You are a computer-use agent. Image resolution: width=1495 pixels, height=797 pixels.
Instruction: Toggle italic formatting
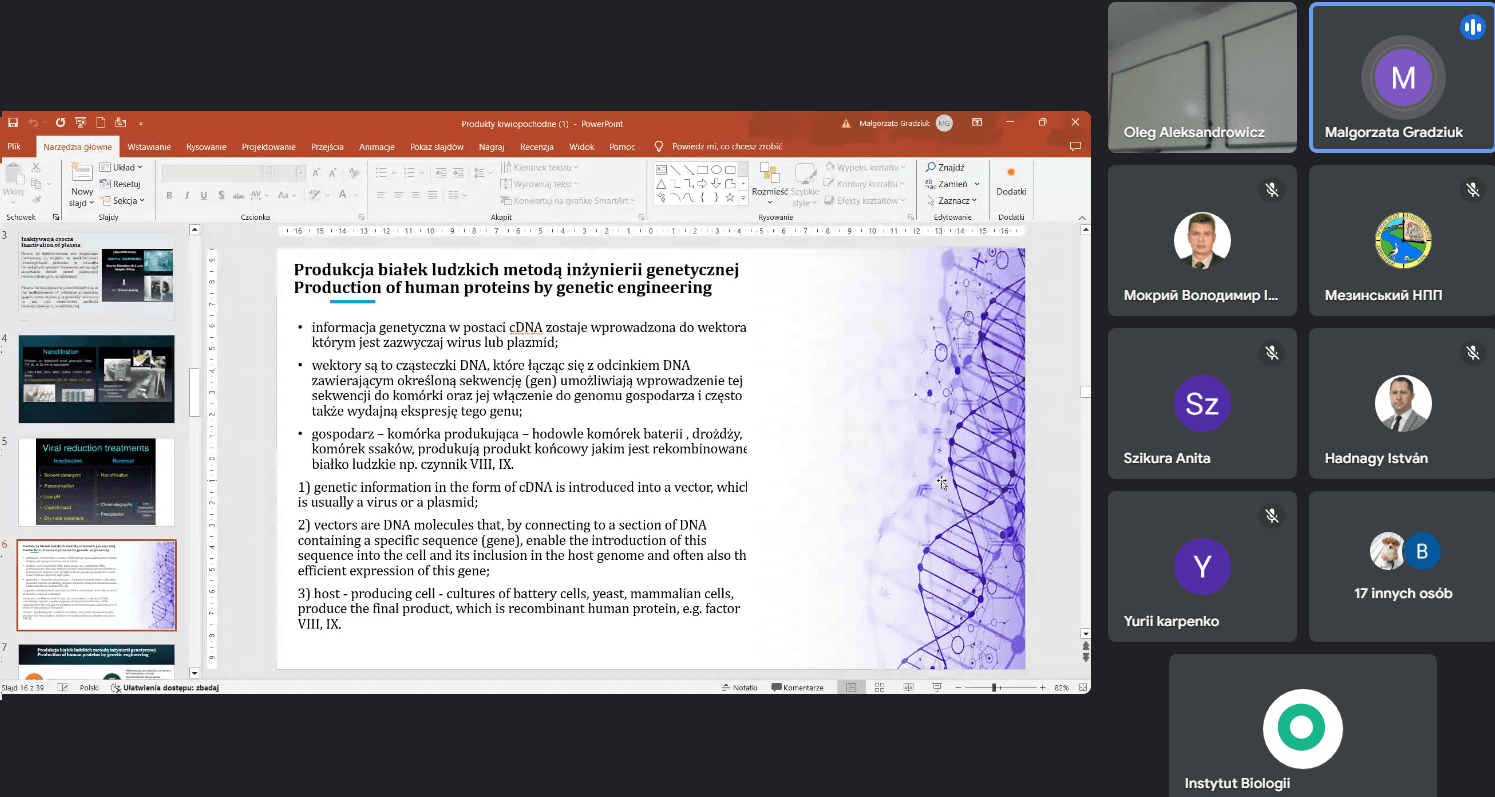click(187, 196)
